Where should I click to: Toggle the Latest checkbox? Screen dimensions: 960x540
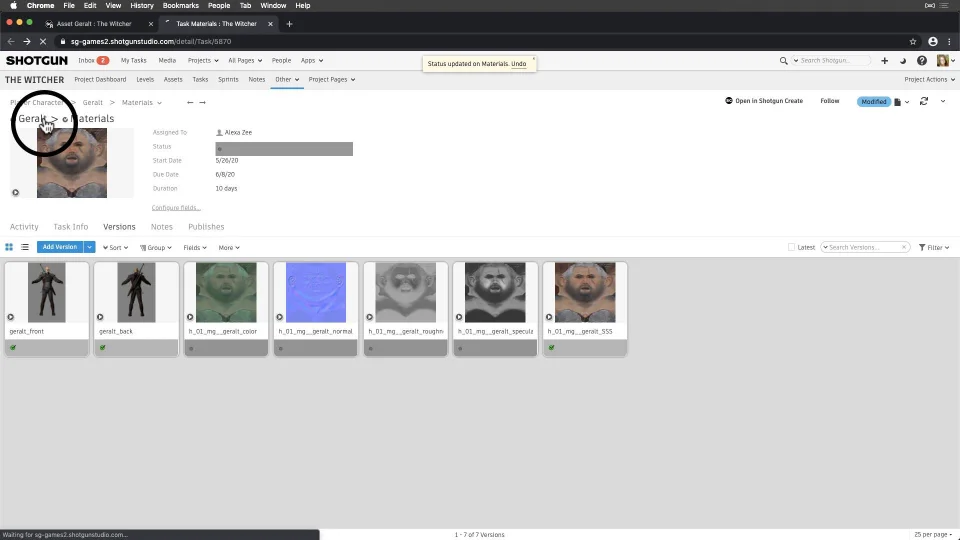(791, 247)
